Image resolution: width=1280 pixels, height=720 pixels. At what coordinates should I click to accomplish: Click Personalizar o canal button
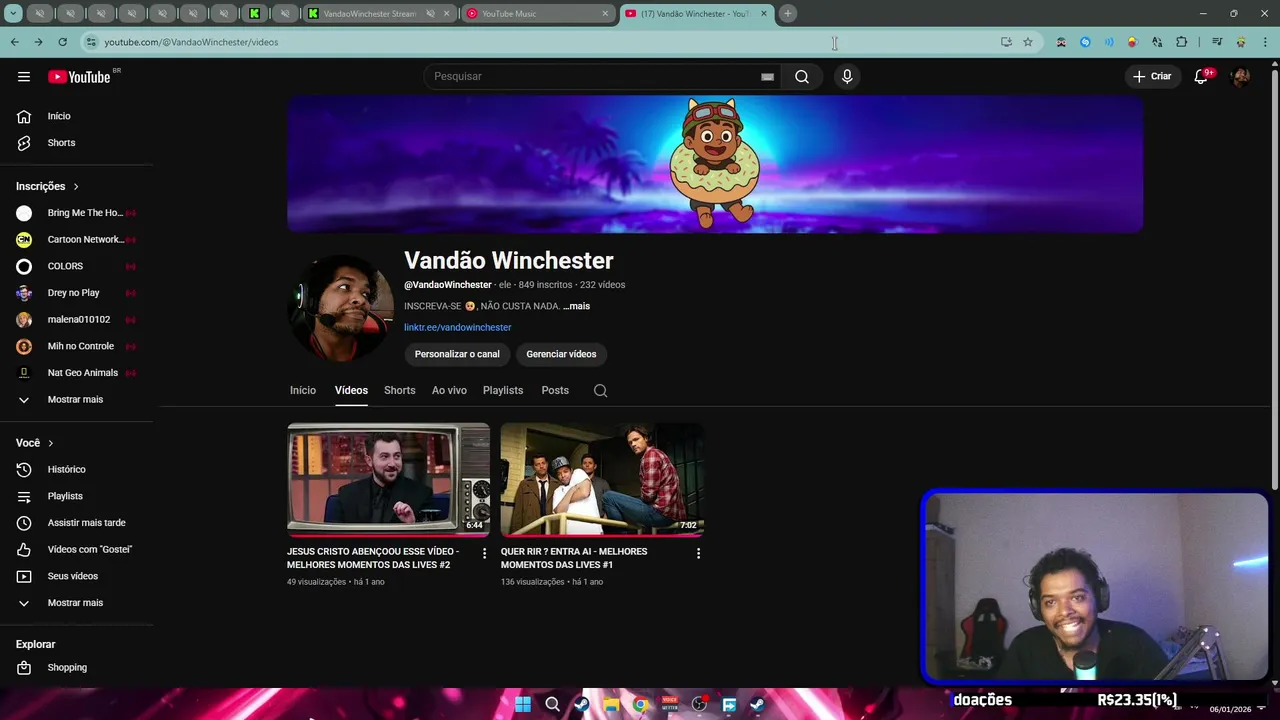click(x=457, y=354)
